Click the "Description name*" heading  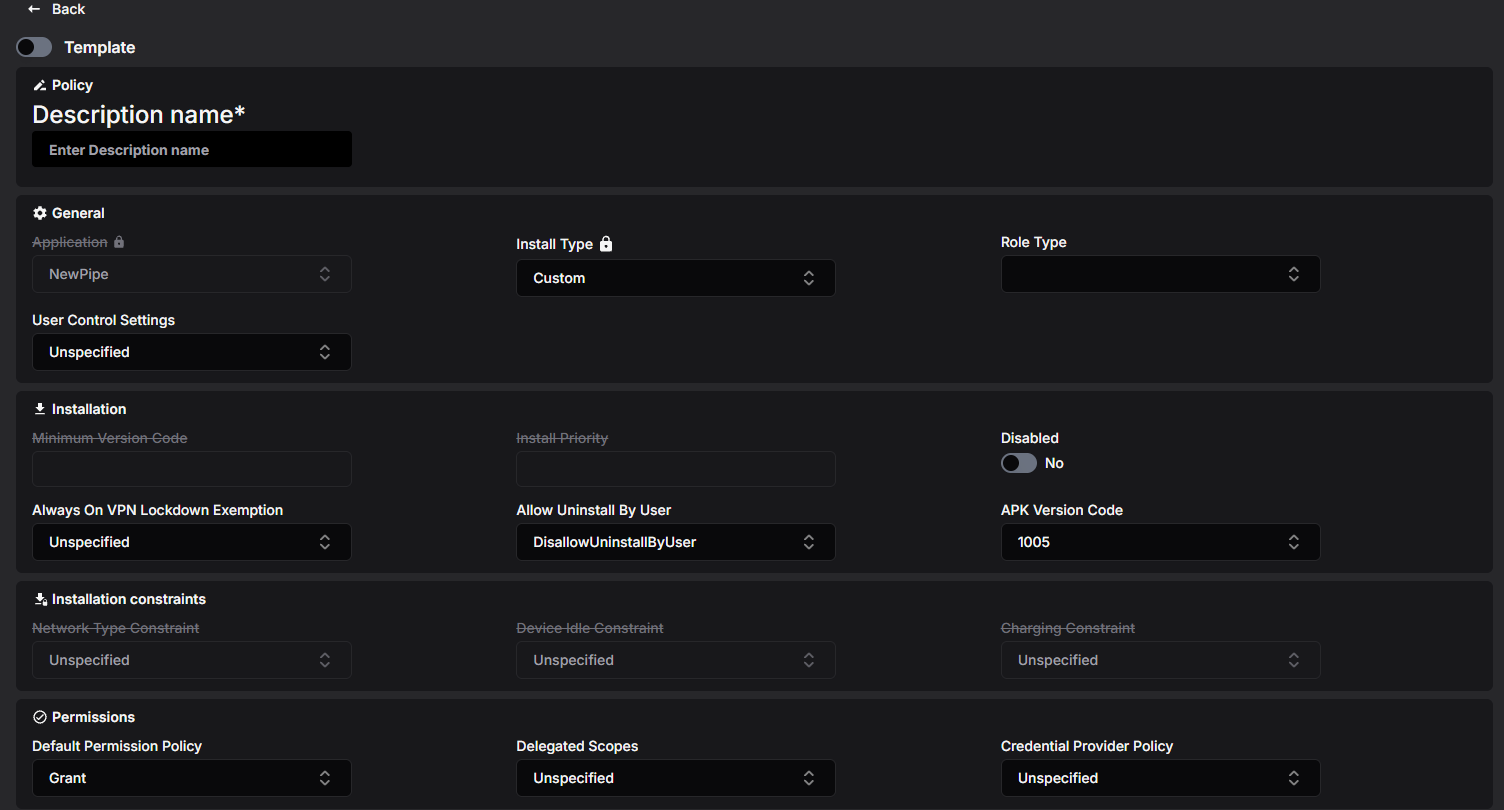click(139, 115)
